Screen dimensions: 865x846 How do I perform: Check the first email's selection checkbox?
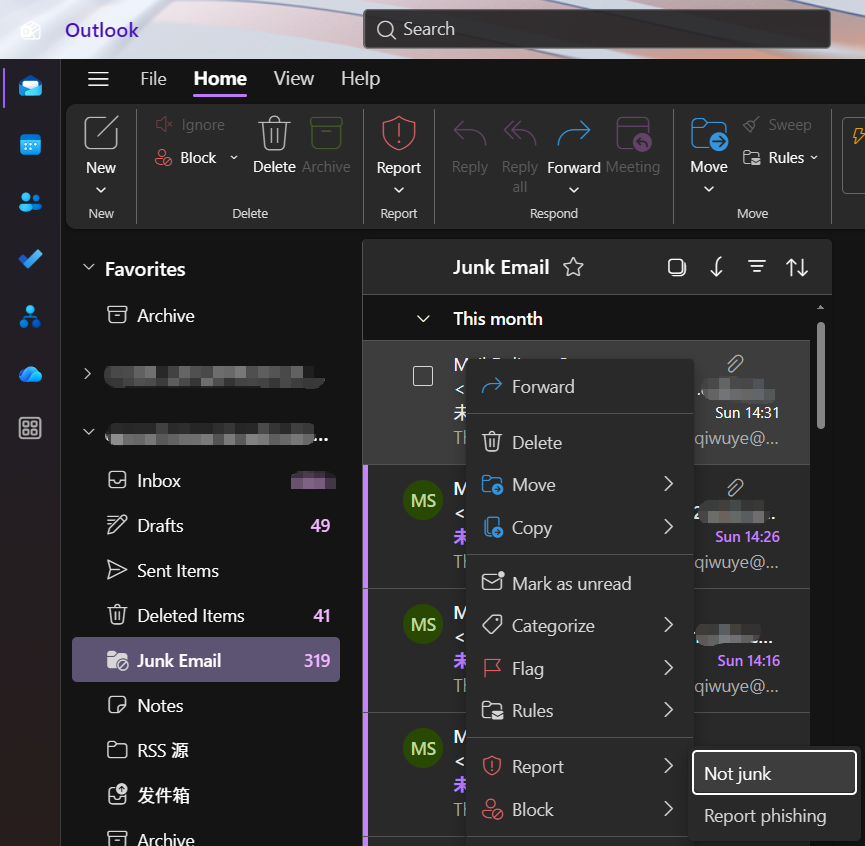tap(423, 376)
